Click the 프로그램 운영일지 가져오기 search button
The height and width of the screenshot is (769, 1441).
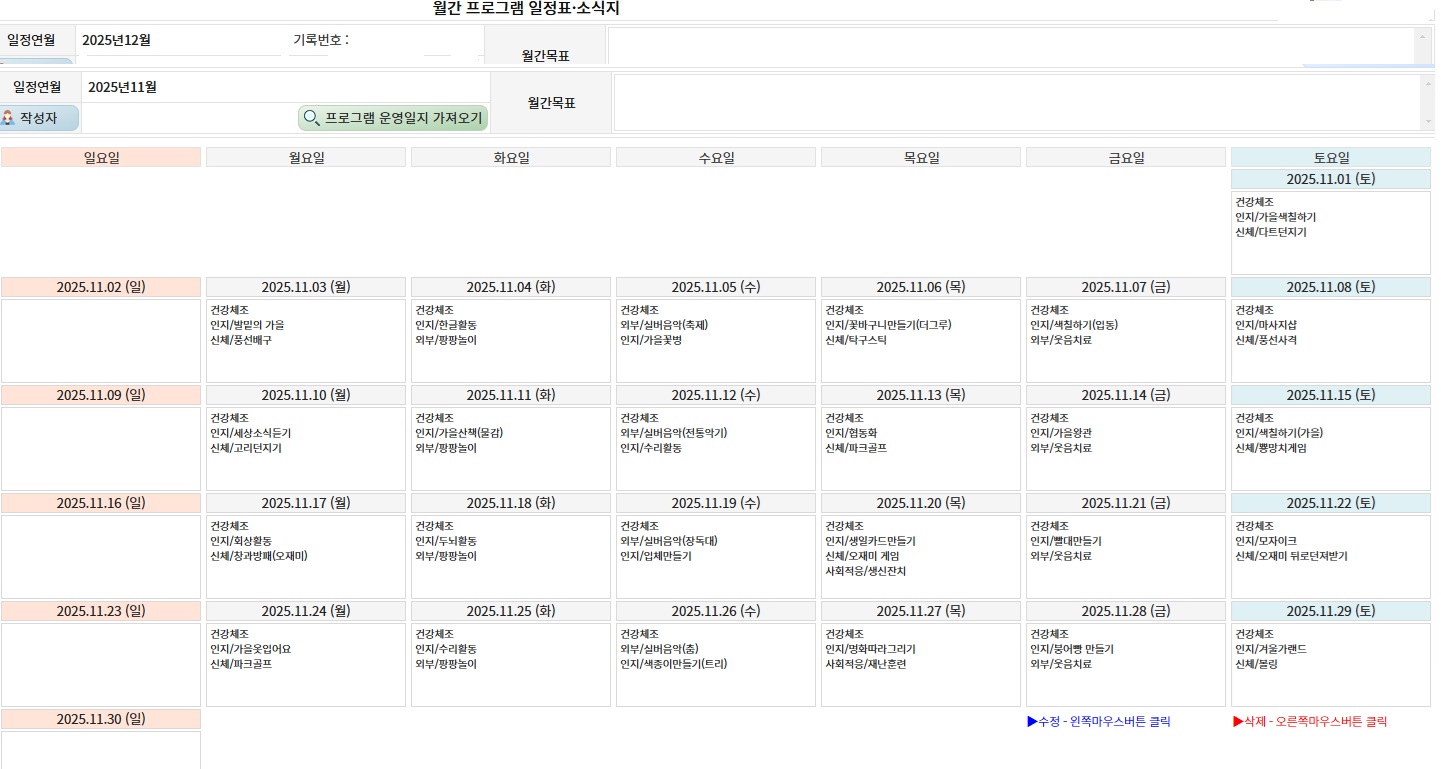(393, 118)
